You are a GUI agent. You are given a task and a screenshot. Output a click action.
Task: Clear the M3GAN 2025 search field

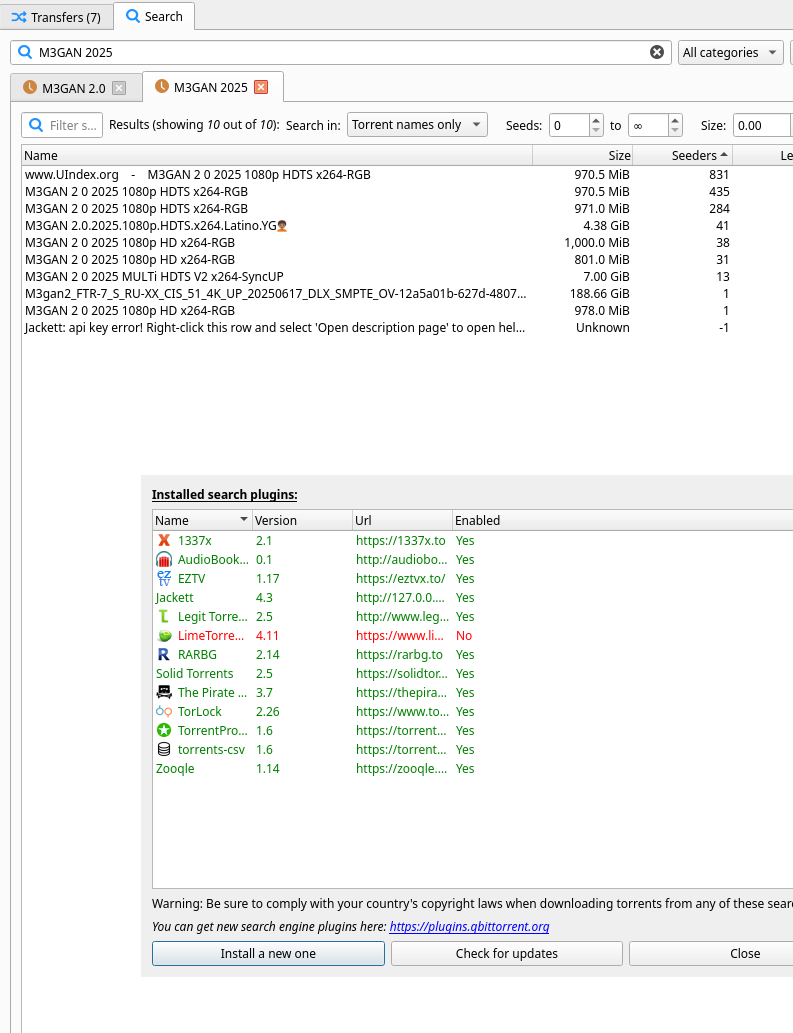tap(657, 52)
